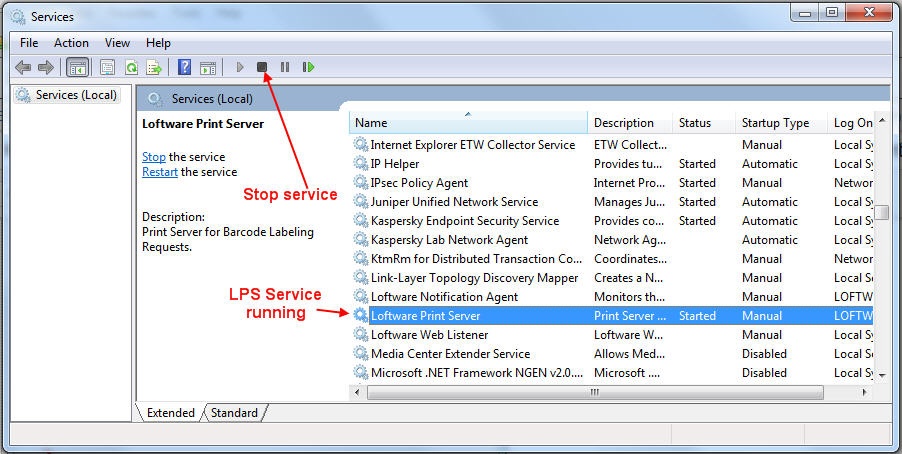Select Services (Local) tree node
Viewport: 902px width, 454px height.
point(67,95)
